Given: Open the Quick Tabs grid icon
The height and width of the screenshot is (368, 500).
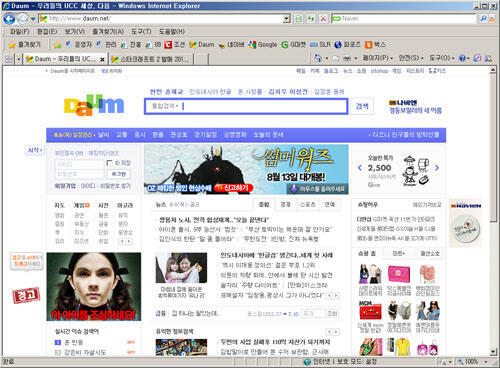Looking at the screenshot, I should (9, 59).
